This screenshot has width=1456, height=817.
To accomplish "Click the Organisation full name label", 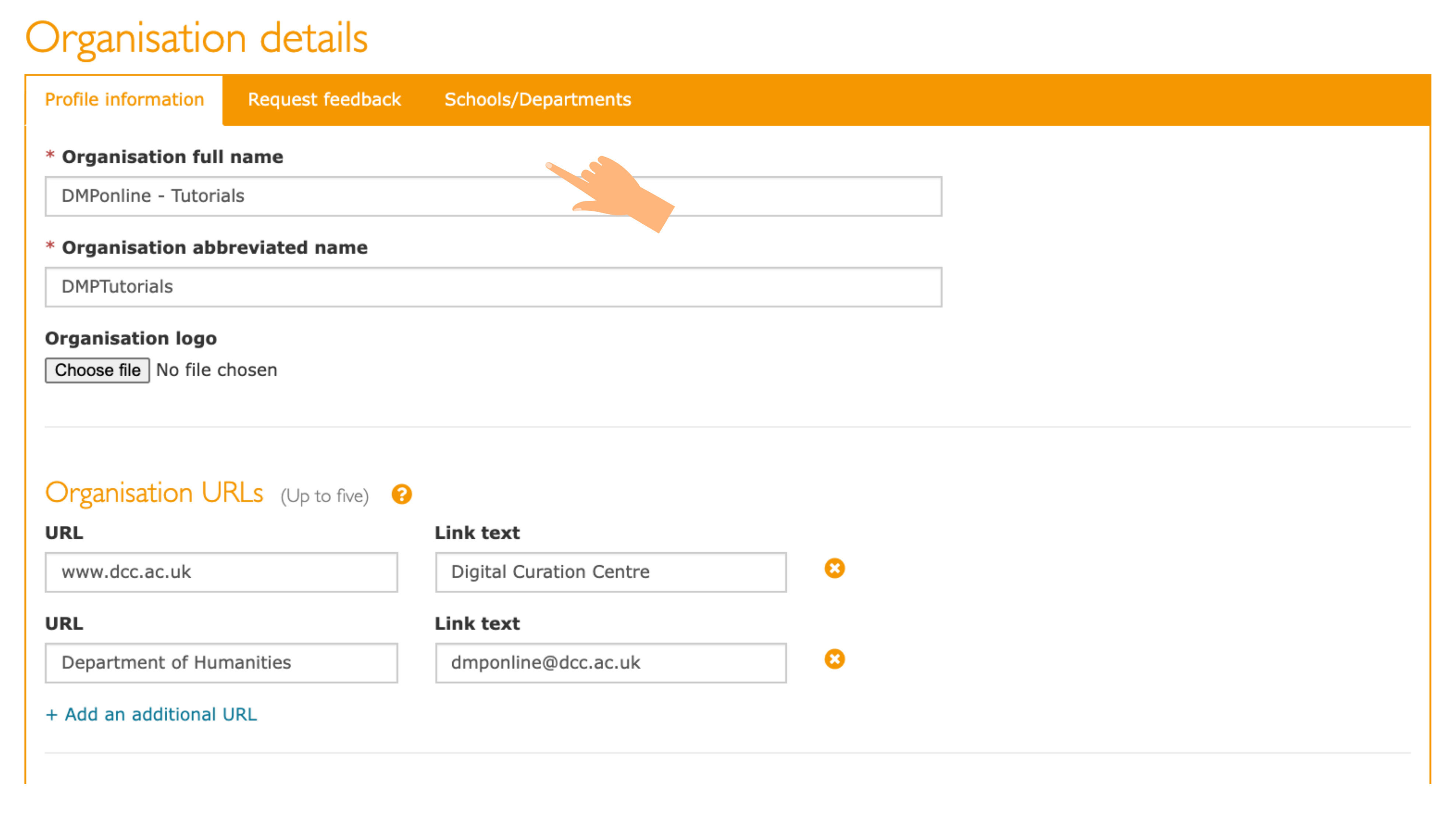I will (x=172, y=156).
